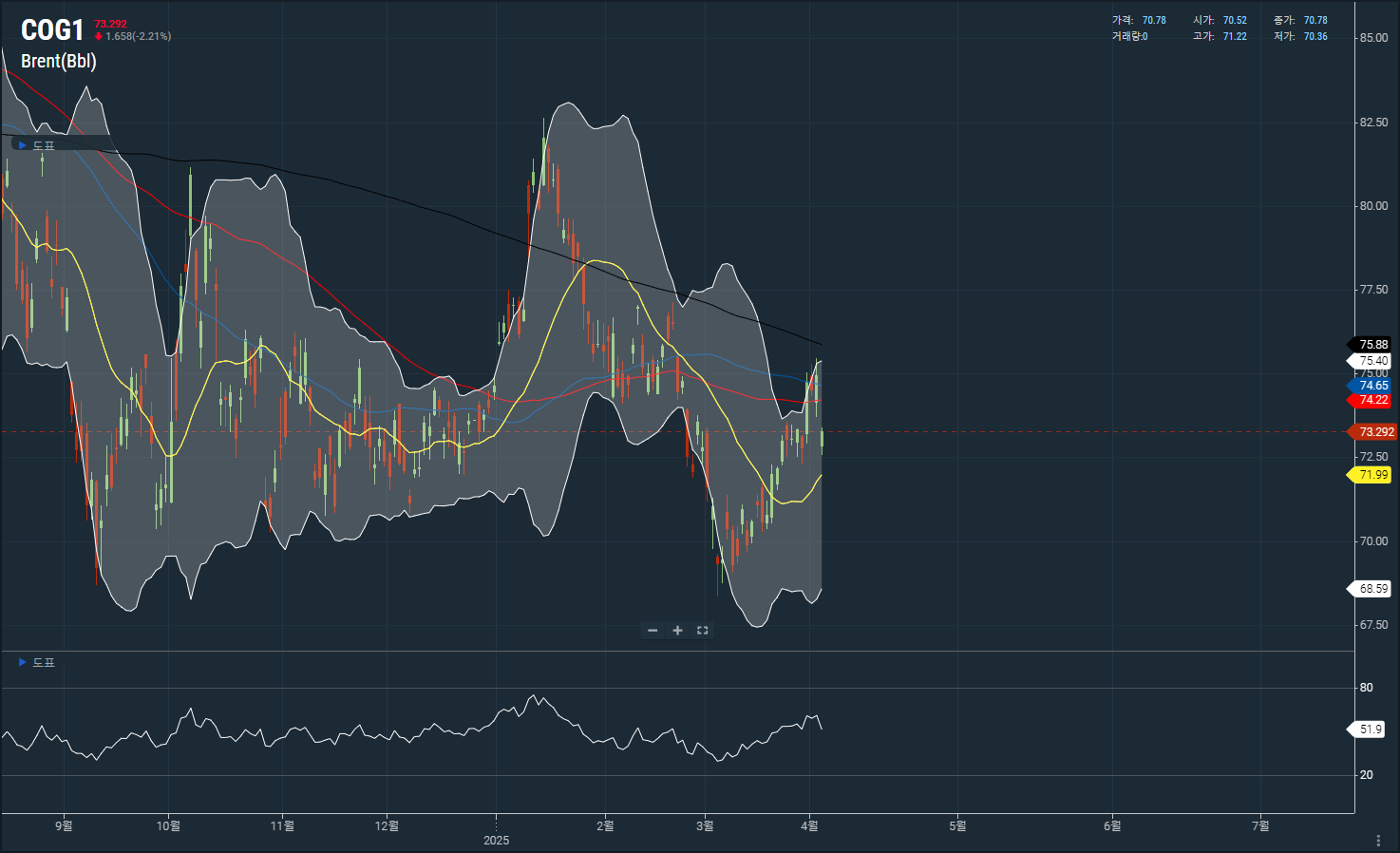
Task: Click the current price 73.292 axis marker
Action: tap(1375, 432)
